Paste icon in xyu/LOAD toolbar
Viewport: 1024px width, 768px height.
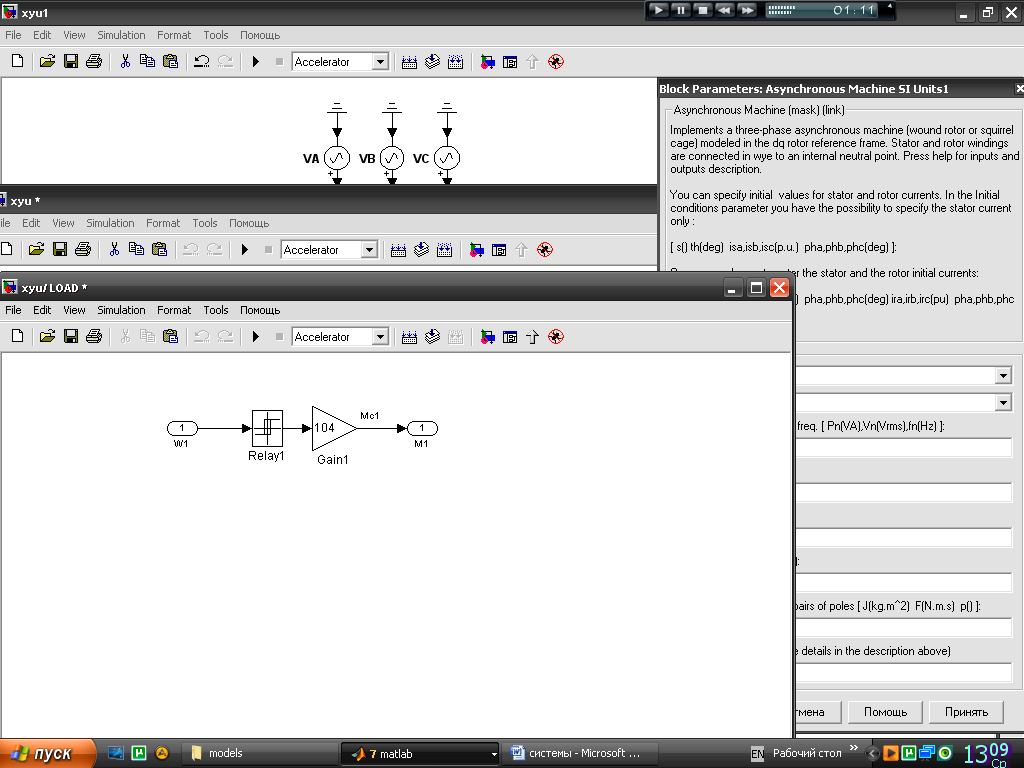[x=170, y=336]
